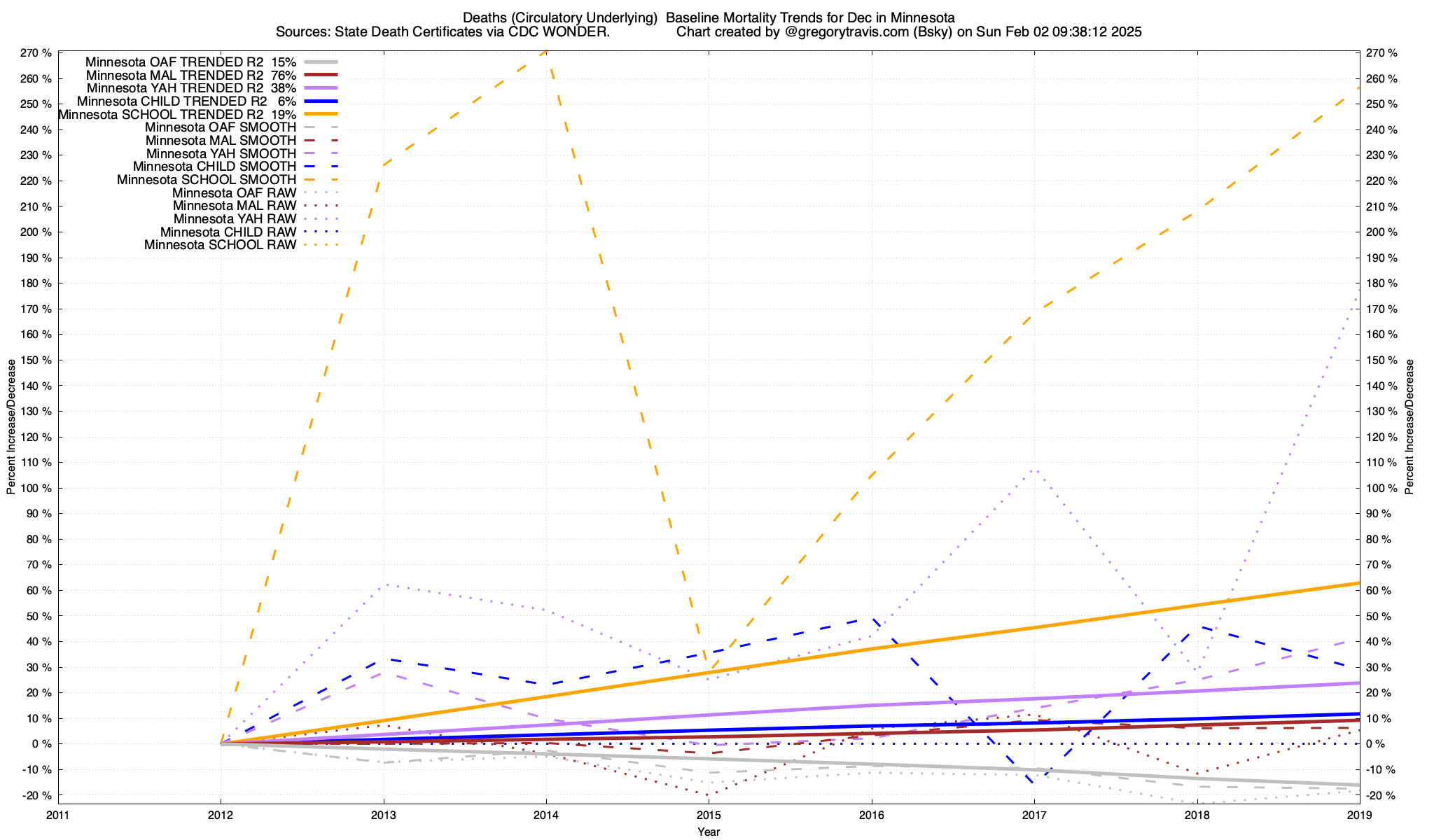The image size is (1434, 840).
Task: Click the purple YAH TRENDED legend line sample
Action: pyautogui.click(x=321, y=88)
